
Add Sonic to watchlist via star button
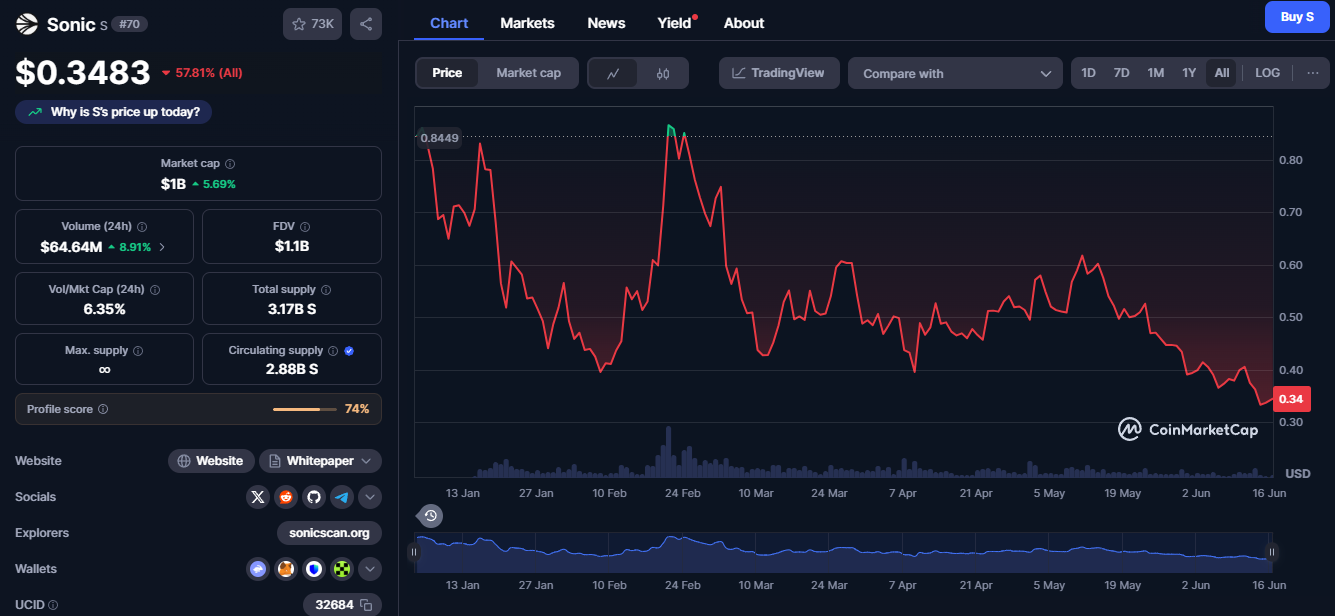point(312,24)
